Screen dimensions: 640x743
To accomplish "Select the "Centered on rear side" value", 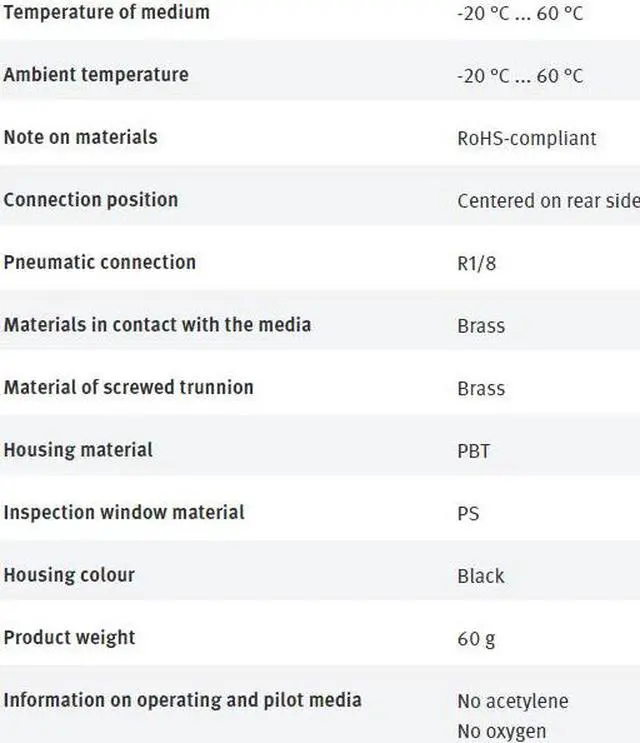I will (547, 201).
